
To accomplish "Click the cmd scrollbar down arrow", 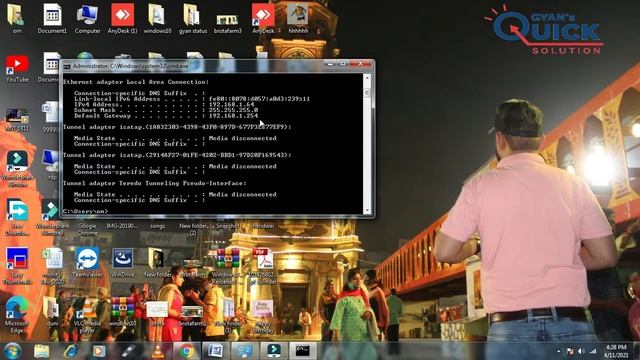I will [367, 211].
